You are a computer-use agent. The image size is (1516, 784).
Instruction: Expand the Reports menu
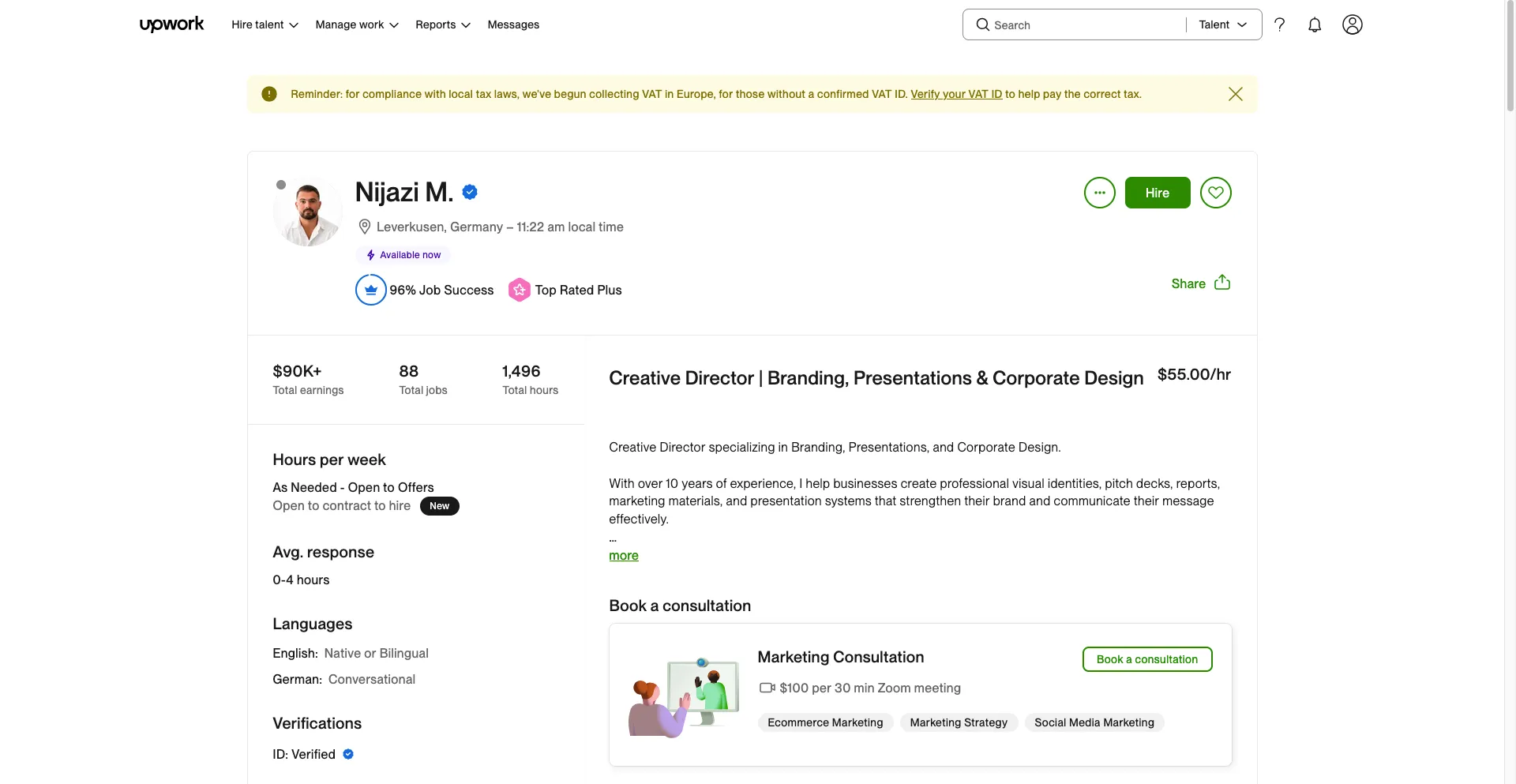pyautogui.click(x=443, y=24)
